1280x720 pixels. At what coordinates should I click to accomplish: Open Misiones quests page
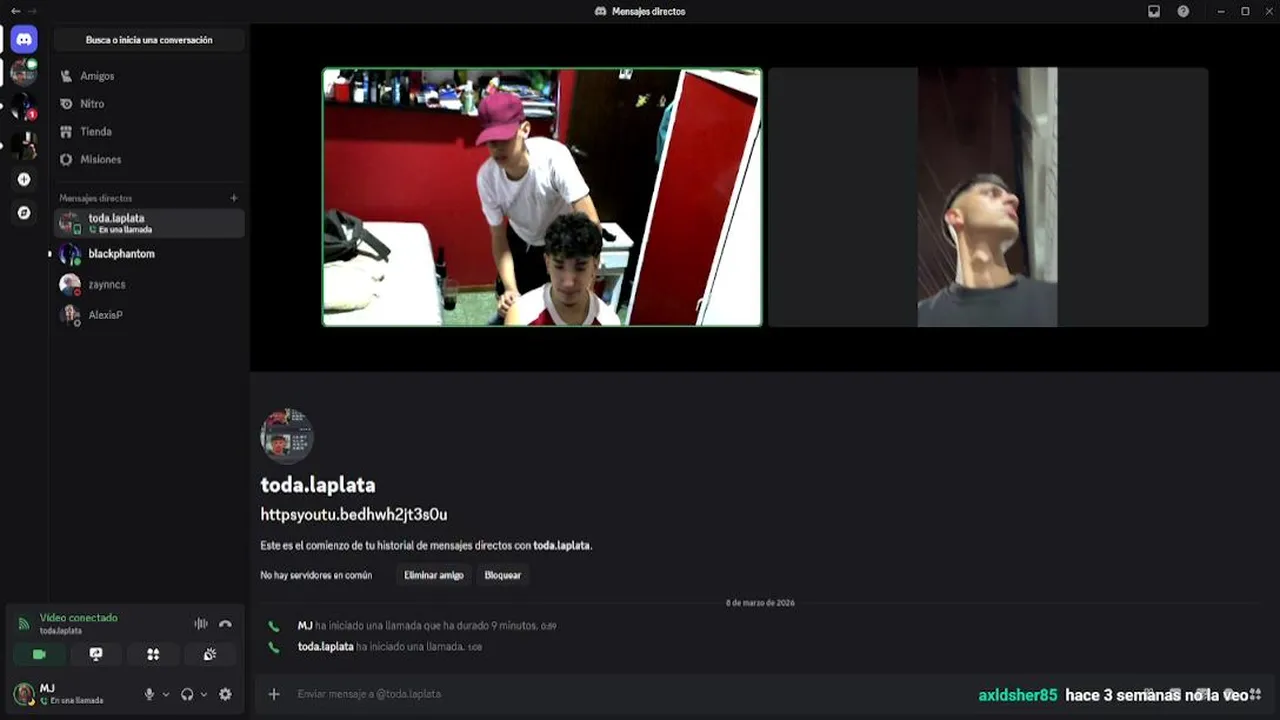[x=148, y=160]
